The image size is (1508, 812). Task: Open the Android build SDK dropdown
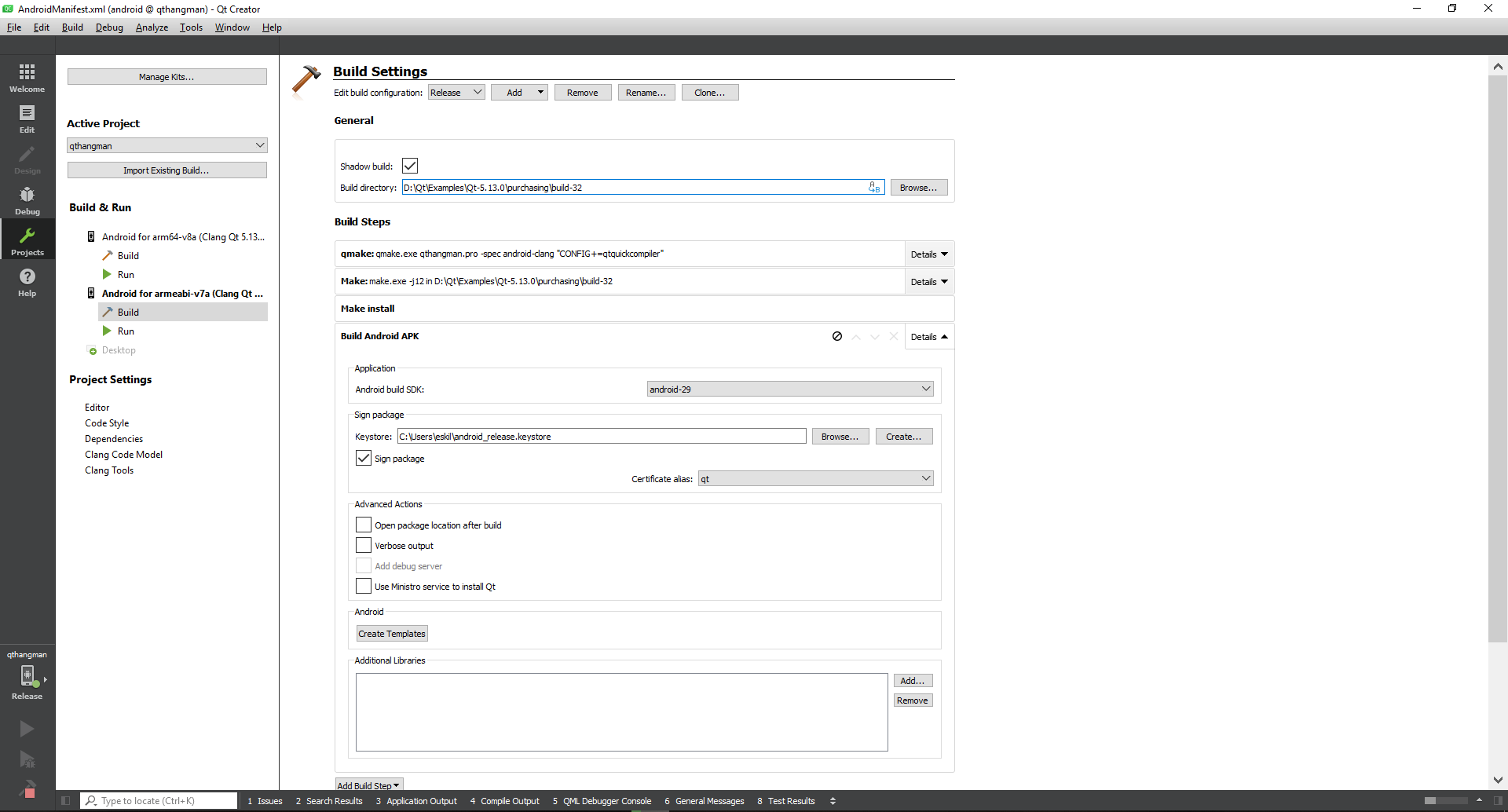click(x=790, y=389)
